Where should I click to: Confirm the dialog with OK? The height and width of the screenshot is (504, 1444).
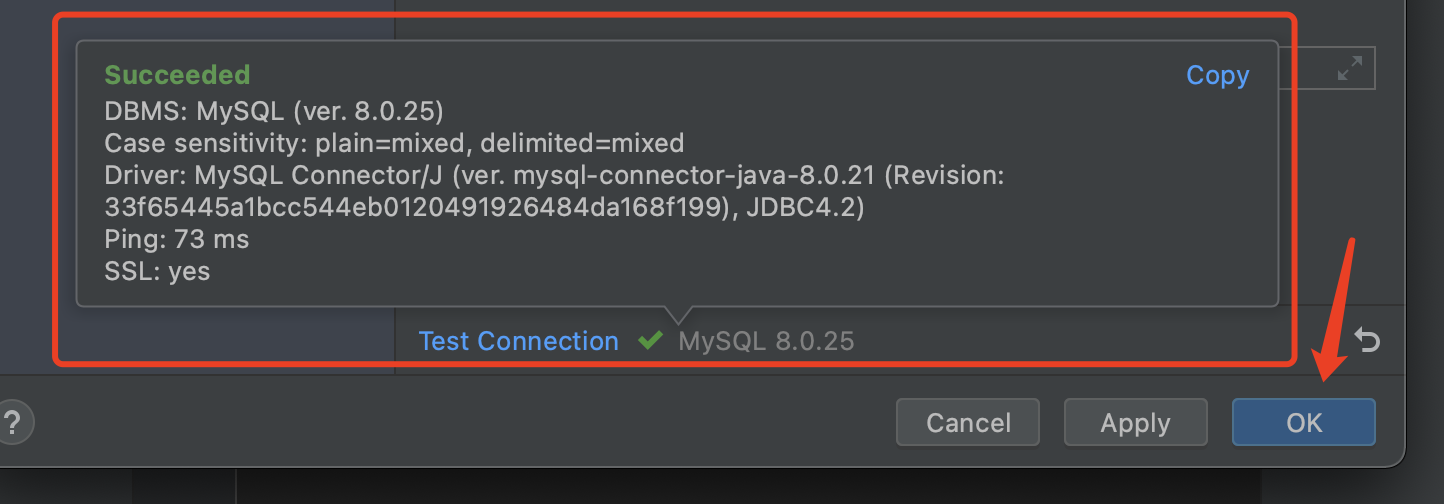click(1304, 423)
